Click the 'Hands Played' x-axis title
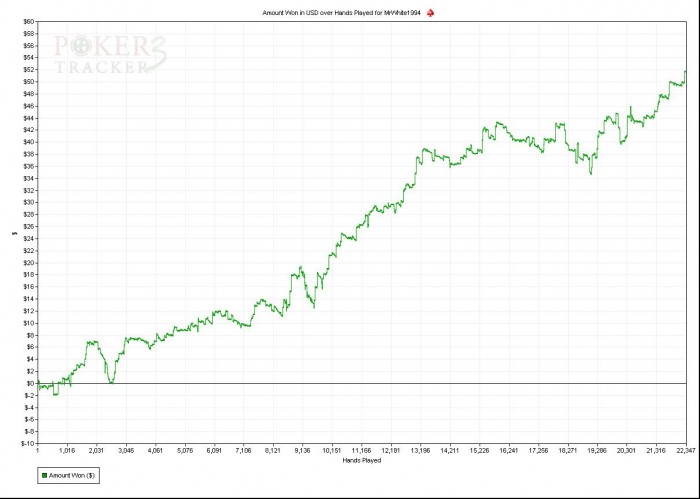The image size is (700, 499). (x=362, y=460)
